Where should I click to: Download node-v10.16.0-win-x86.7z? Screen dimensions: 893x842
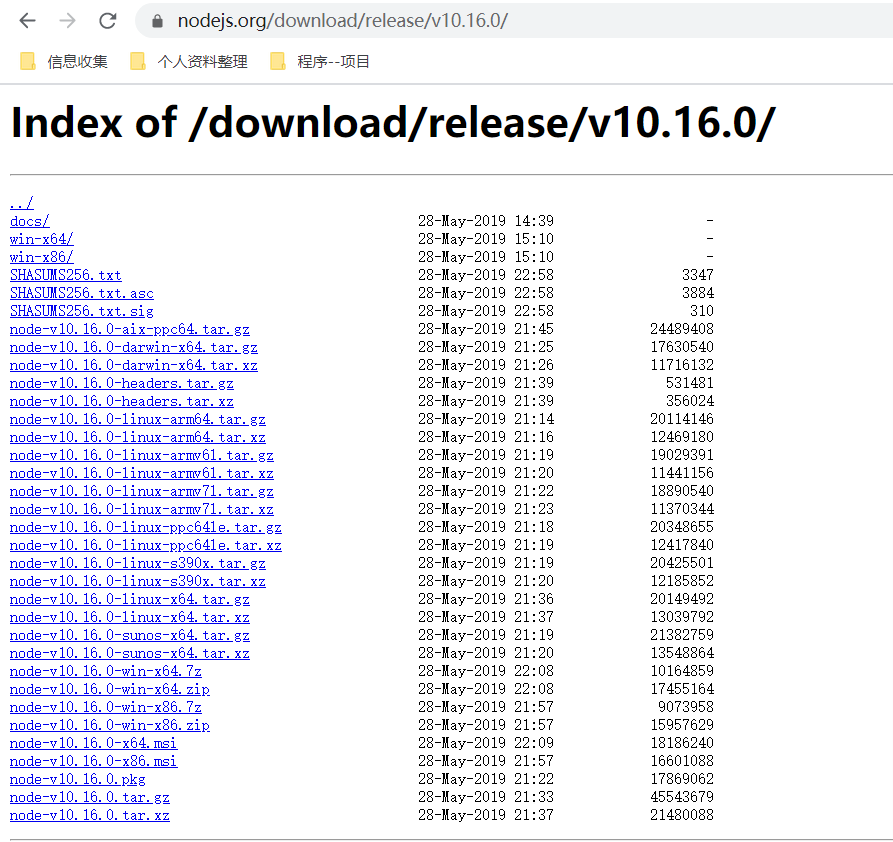tap(106, 708)
